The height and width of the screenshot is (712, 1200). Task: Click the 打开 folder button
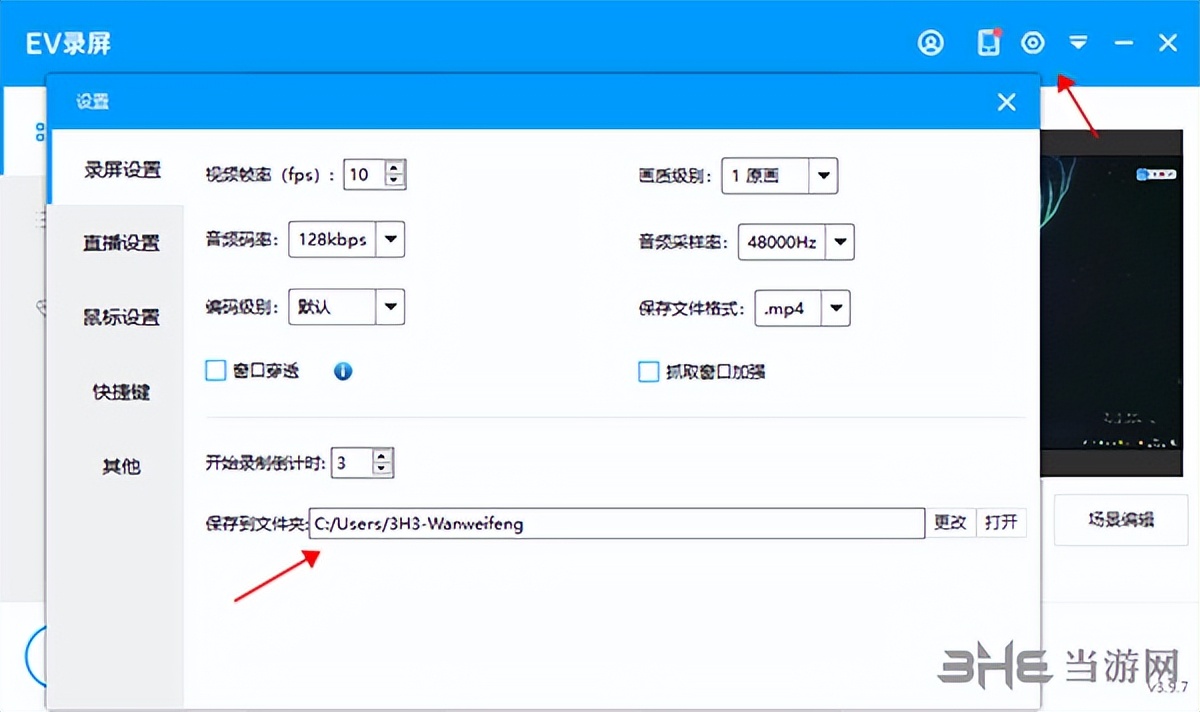1001,522
